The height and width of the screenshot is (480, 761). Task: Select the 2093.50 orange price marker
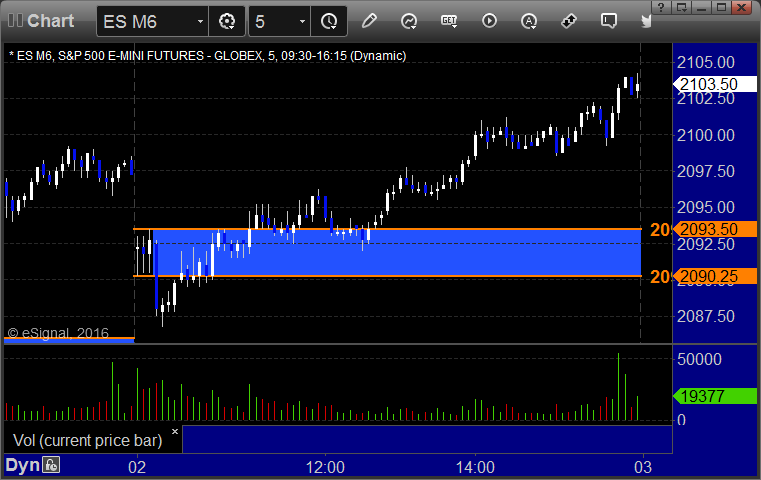click(x=715, y=229)
